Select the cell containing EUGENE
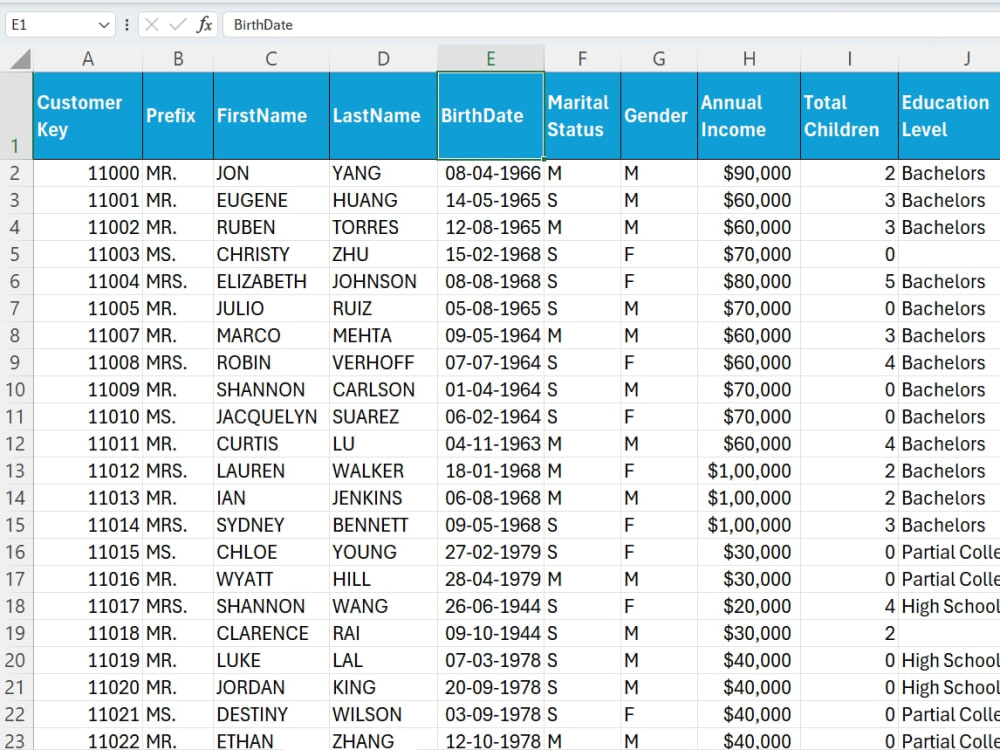The image size is (1000, 750). [271, 200]
